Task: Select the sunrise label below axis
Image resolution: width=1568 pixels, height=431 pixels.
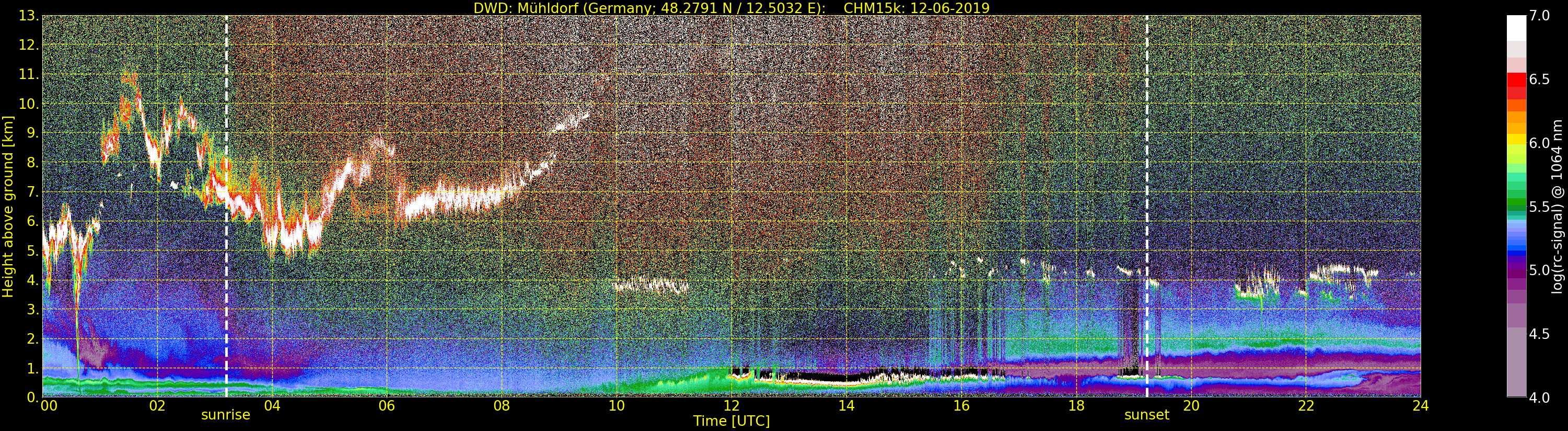Action: pyautogui.click(x=226, y=415)
